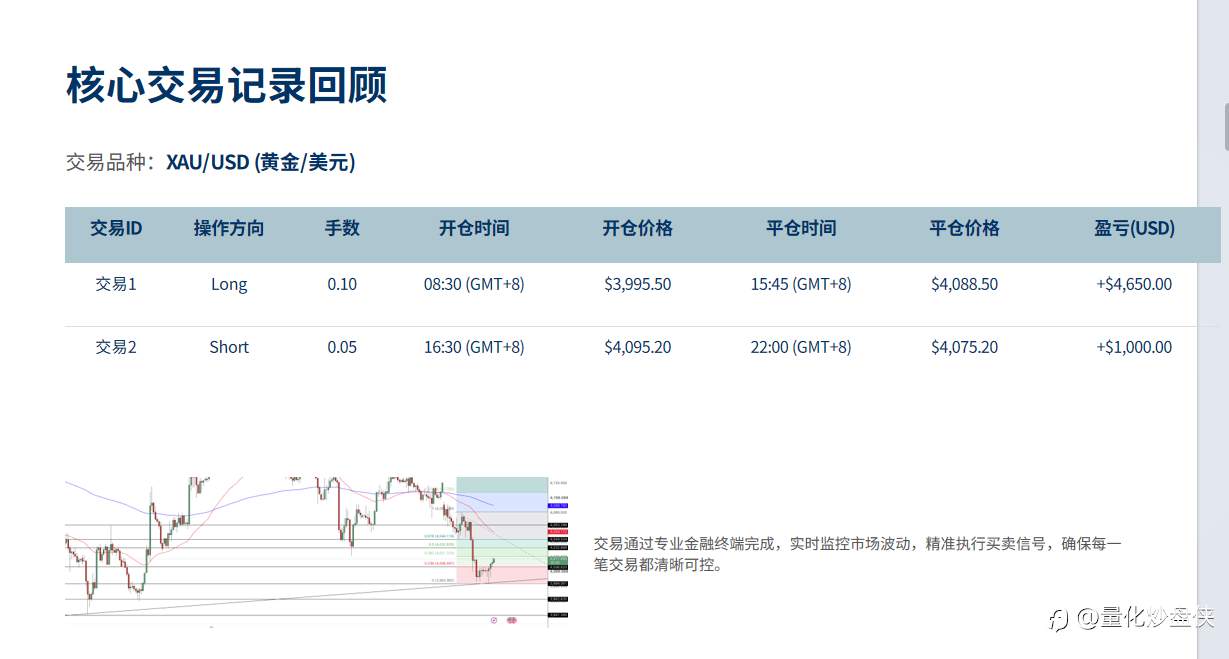Click the $4,088.50 close price
Viewport: 1229px width, 659px height.
pyautogui.click(x=964, y=284)
